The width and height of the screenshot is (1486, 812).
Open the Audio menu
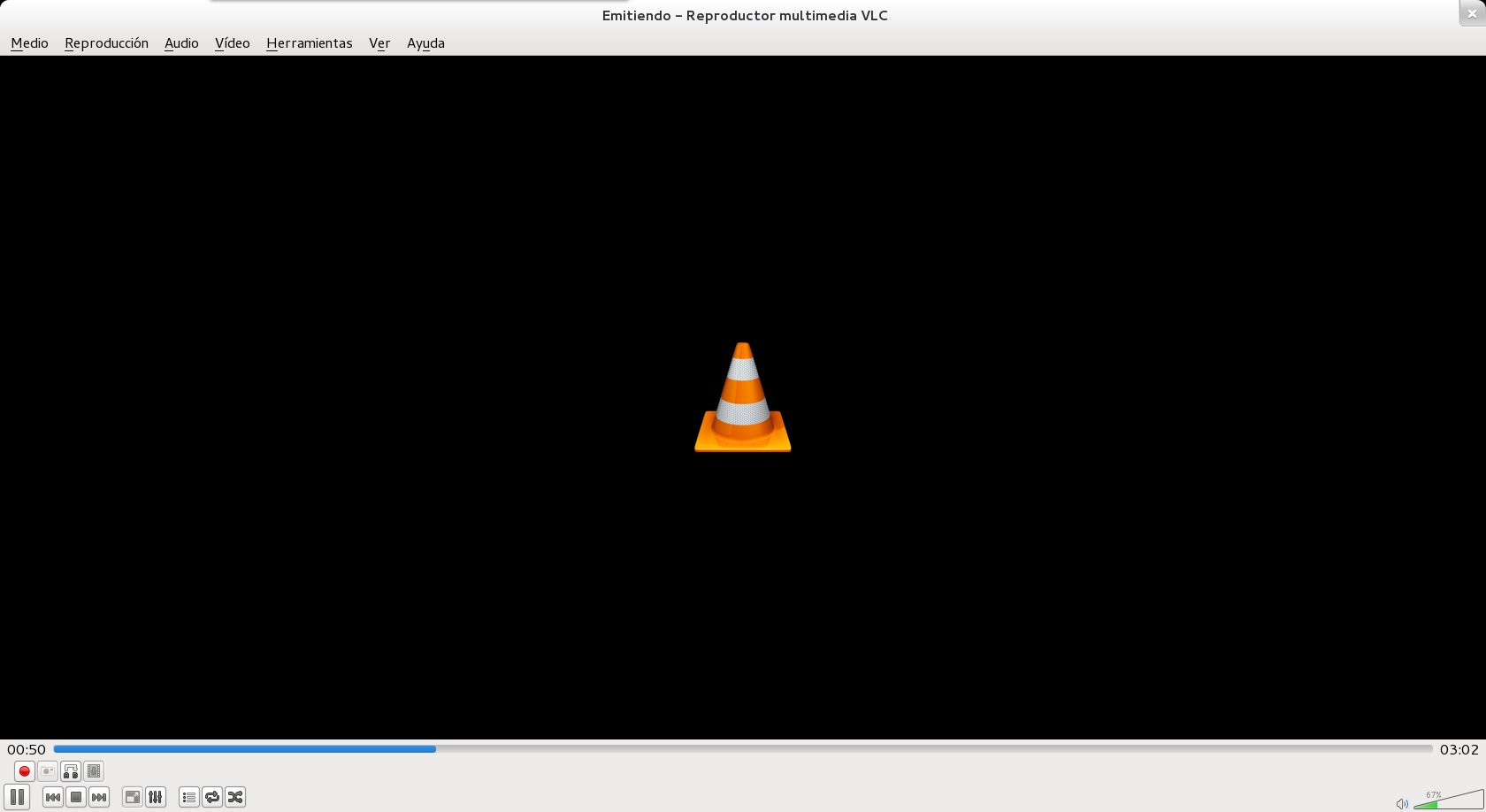tap(181, 42)
